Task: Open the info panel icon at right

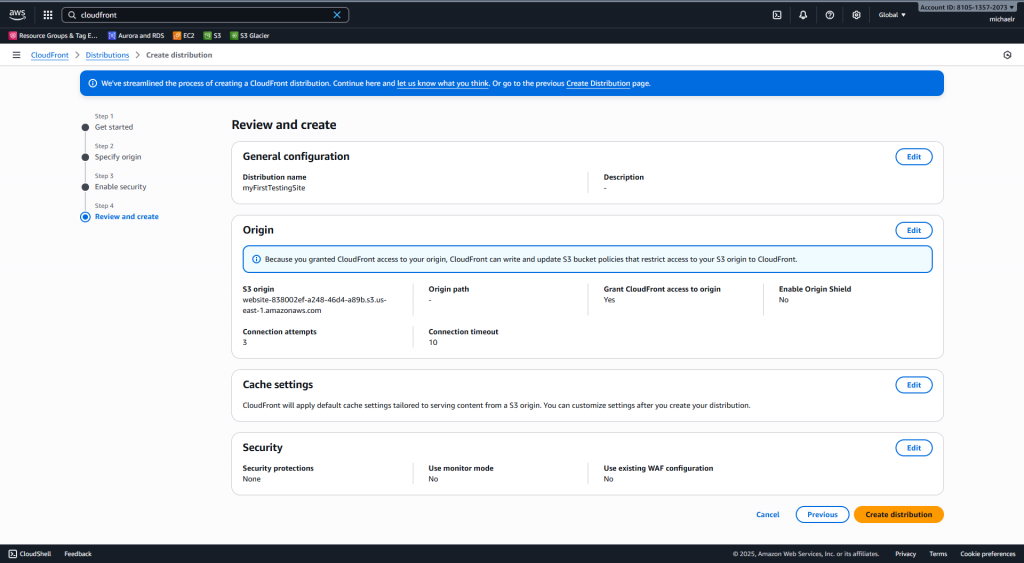Action: (x=1007, y=55)
